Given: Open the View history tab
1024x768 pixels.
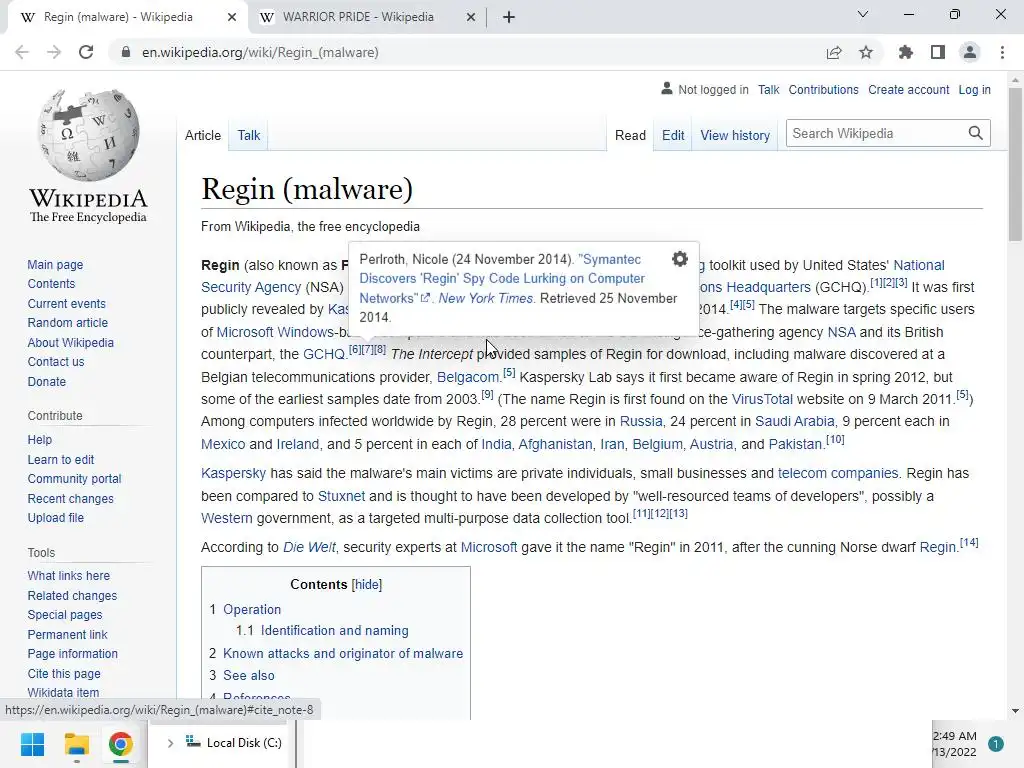Looking at the screenshot, I should (735, 135).
